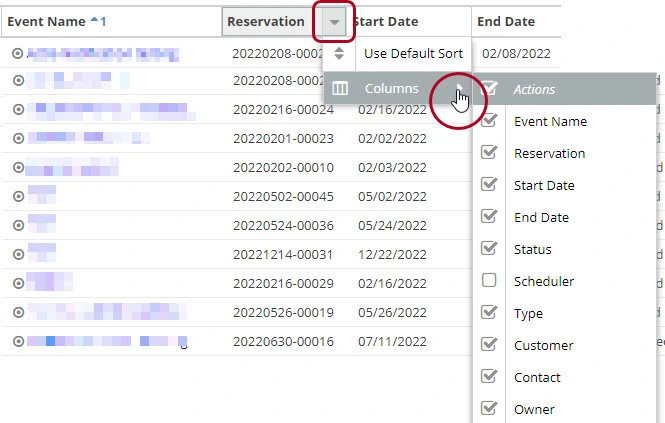Click event name link in row 20220630-00016
Viewport: 665px width, 423px height.
[x=107, y=341]
